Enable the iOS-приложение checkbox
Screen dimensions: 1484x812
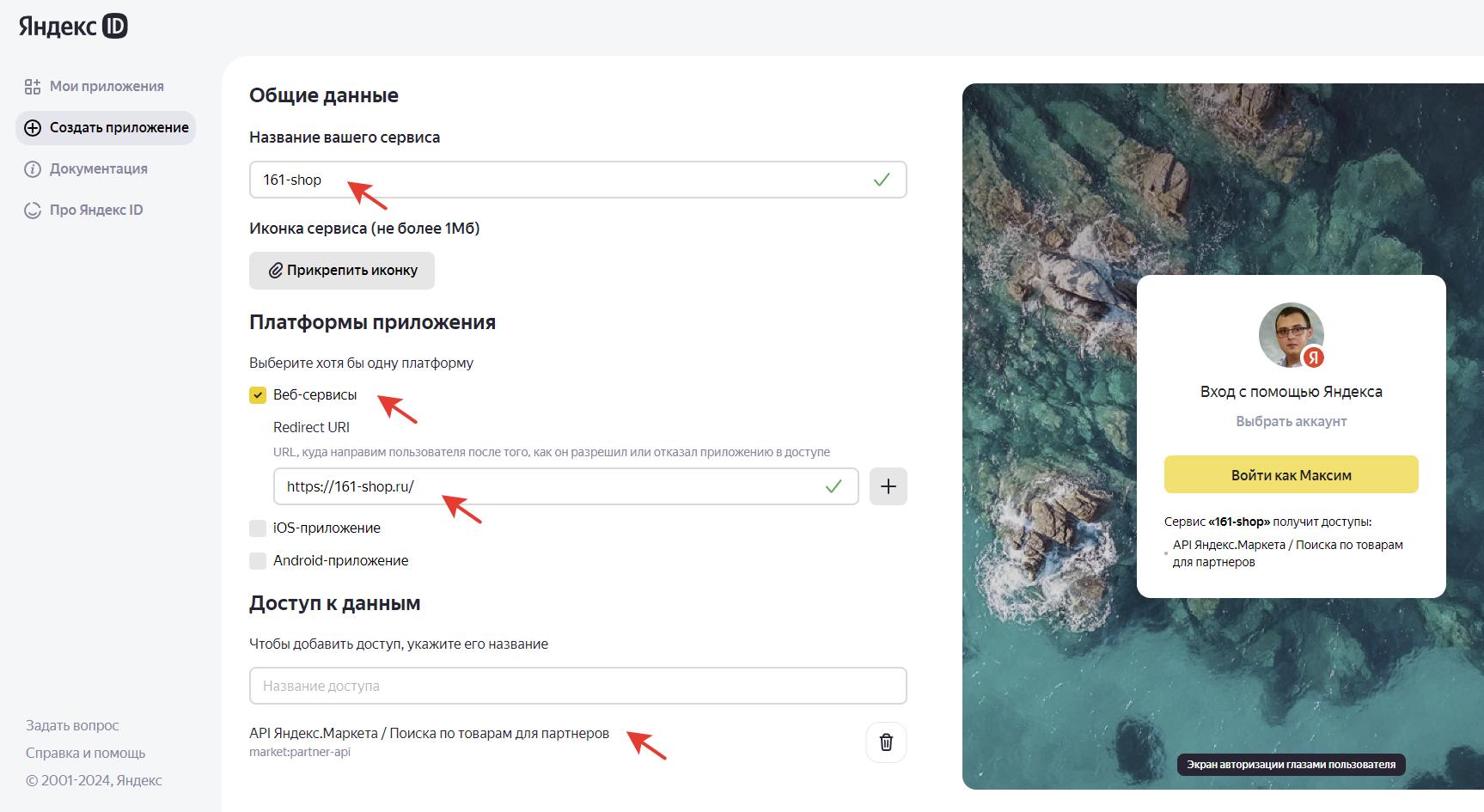tap(258, 528)
